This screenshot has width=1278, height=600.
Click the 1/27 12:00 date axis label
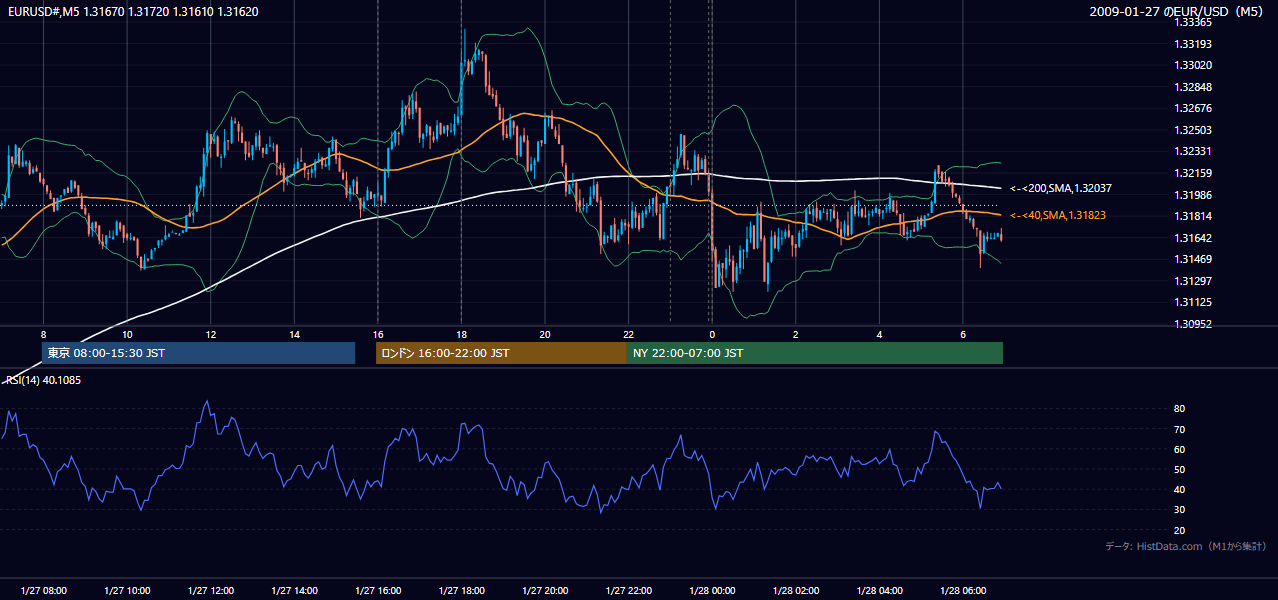[210, 590]
